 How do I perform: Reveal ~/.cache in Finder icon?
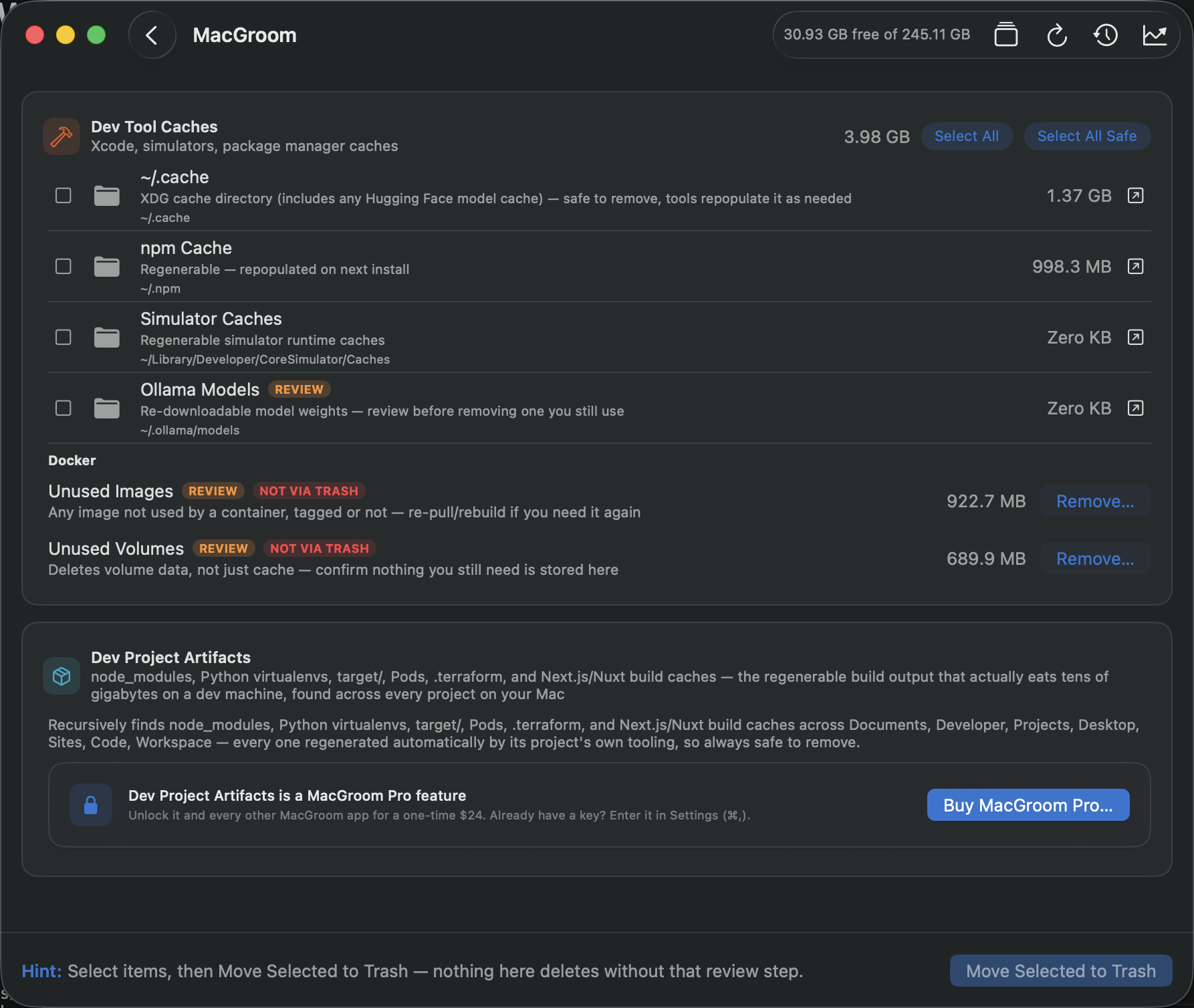click(1135, 196)
